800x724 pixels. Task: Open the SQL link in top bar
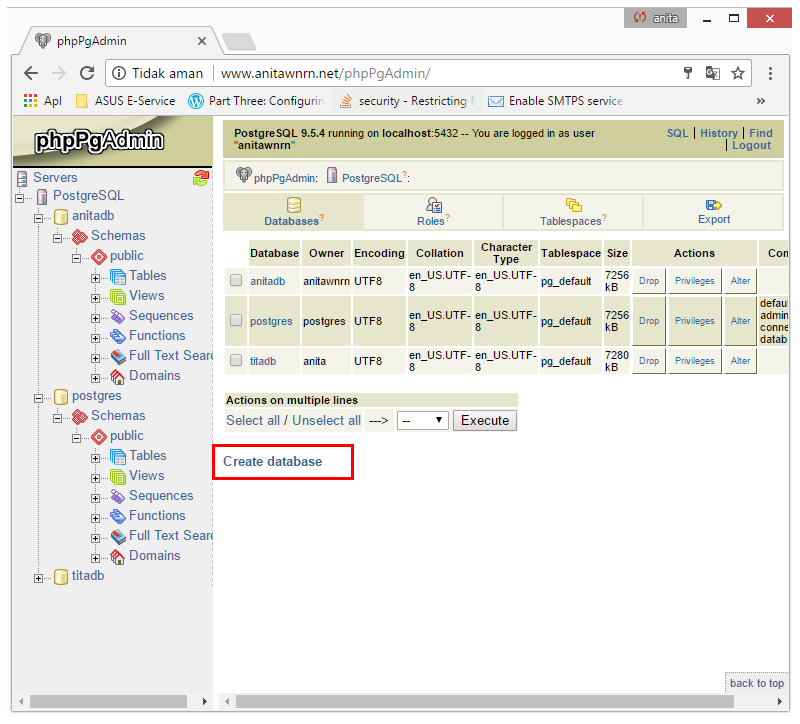tap(678, 133)
